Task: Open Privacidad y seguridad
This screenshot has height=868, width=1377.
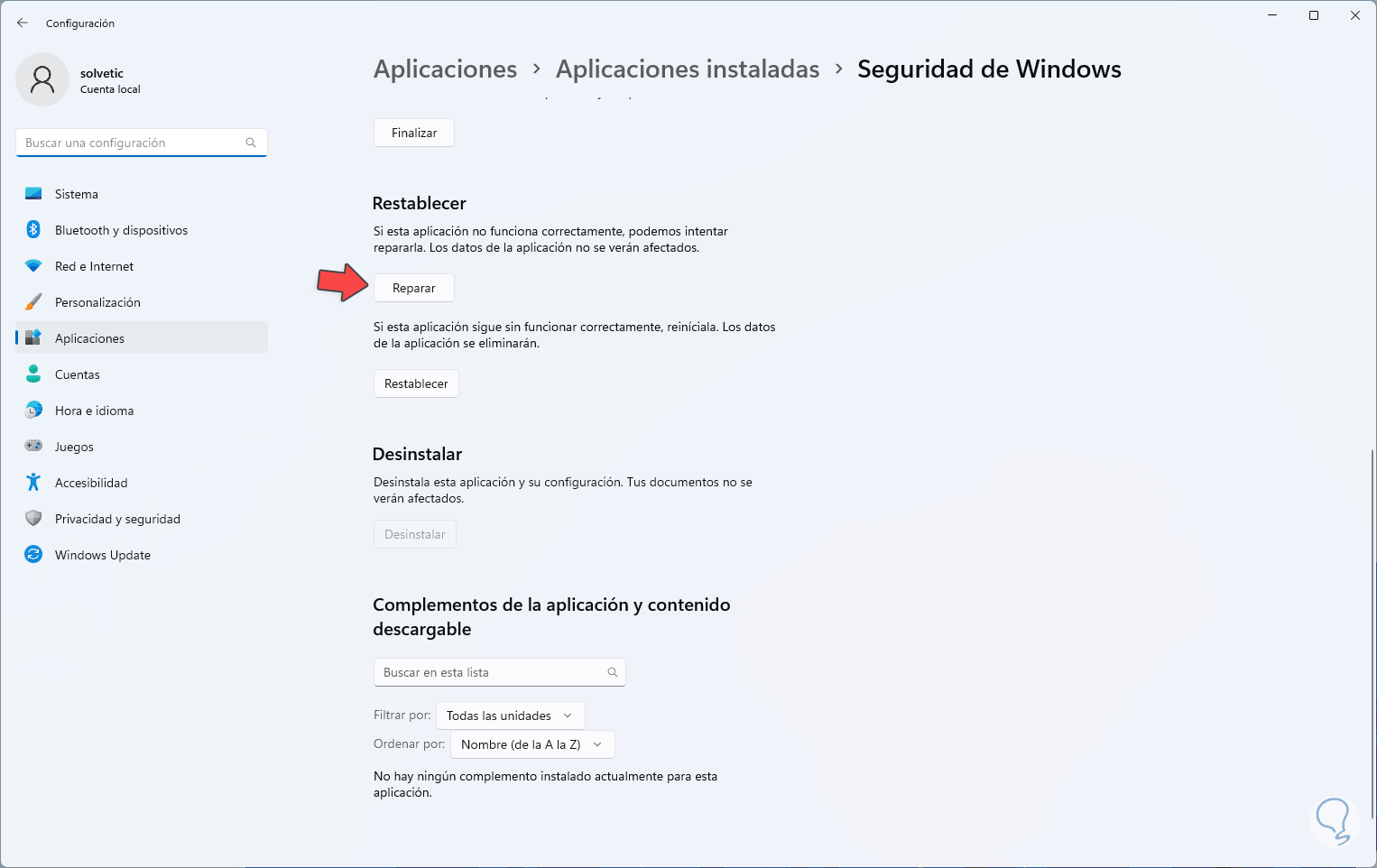Action: (142, 519)
